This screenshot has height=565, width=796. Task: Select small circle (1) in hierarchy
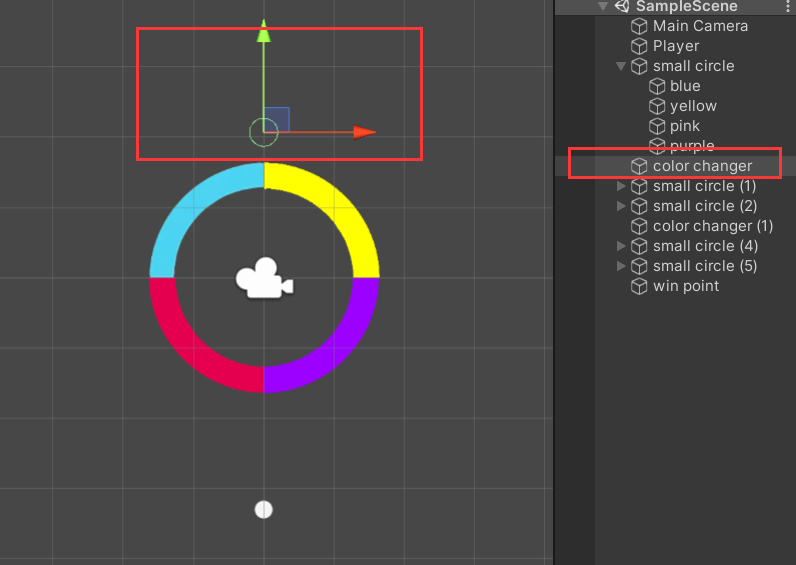[x=704, y=186]
